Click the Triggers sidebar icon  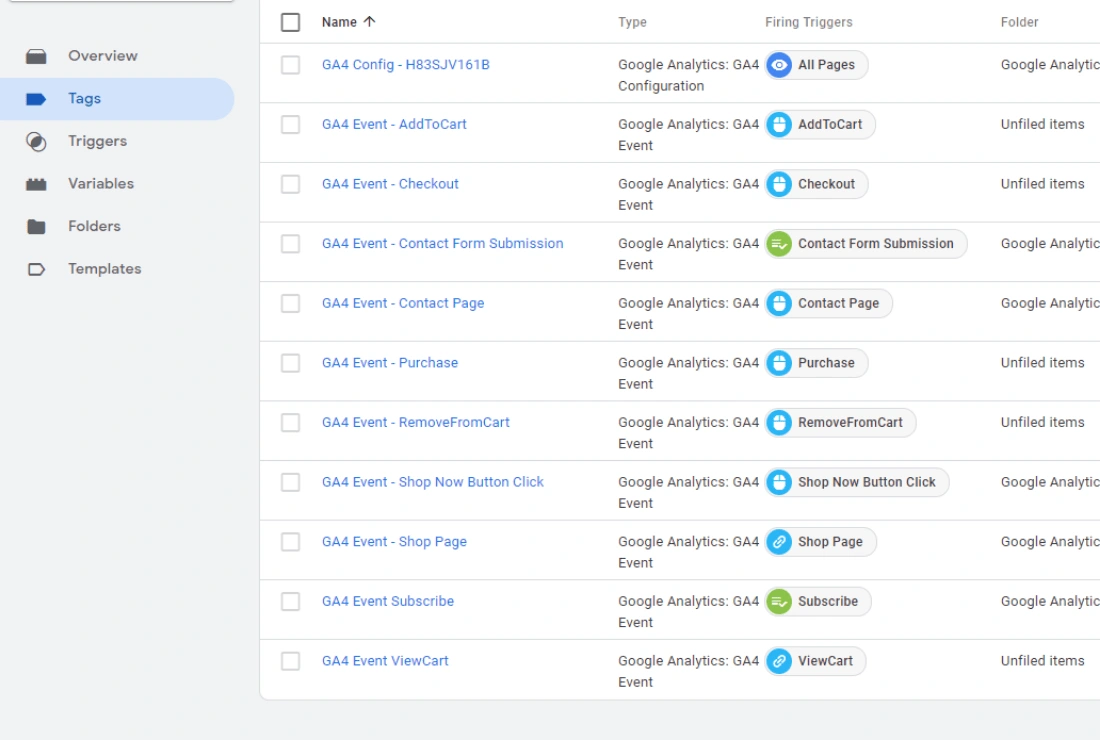tap(36, 142)
